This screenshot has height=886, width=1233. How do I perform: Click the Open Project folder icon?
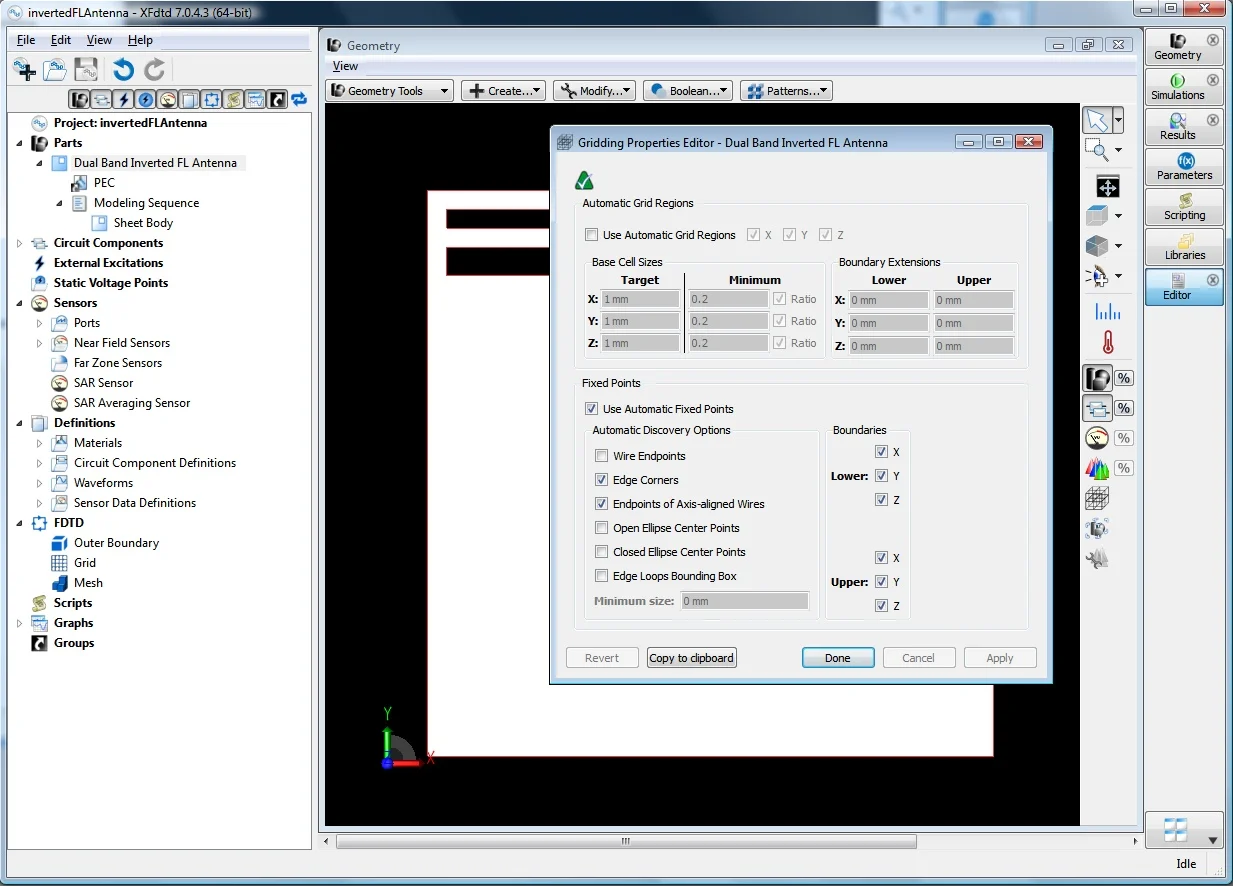tap(55, 69)
